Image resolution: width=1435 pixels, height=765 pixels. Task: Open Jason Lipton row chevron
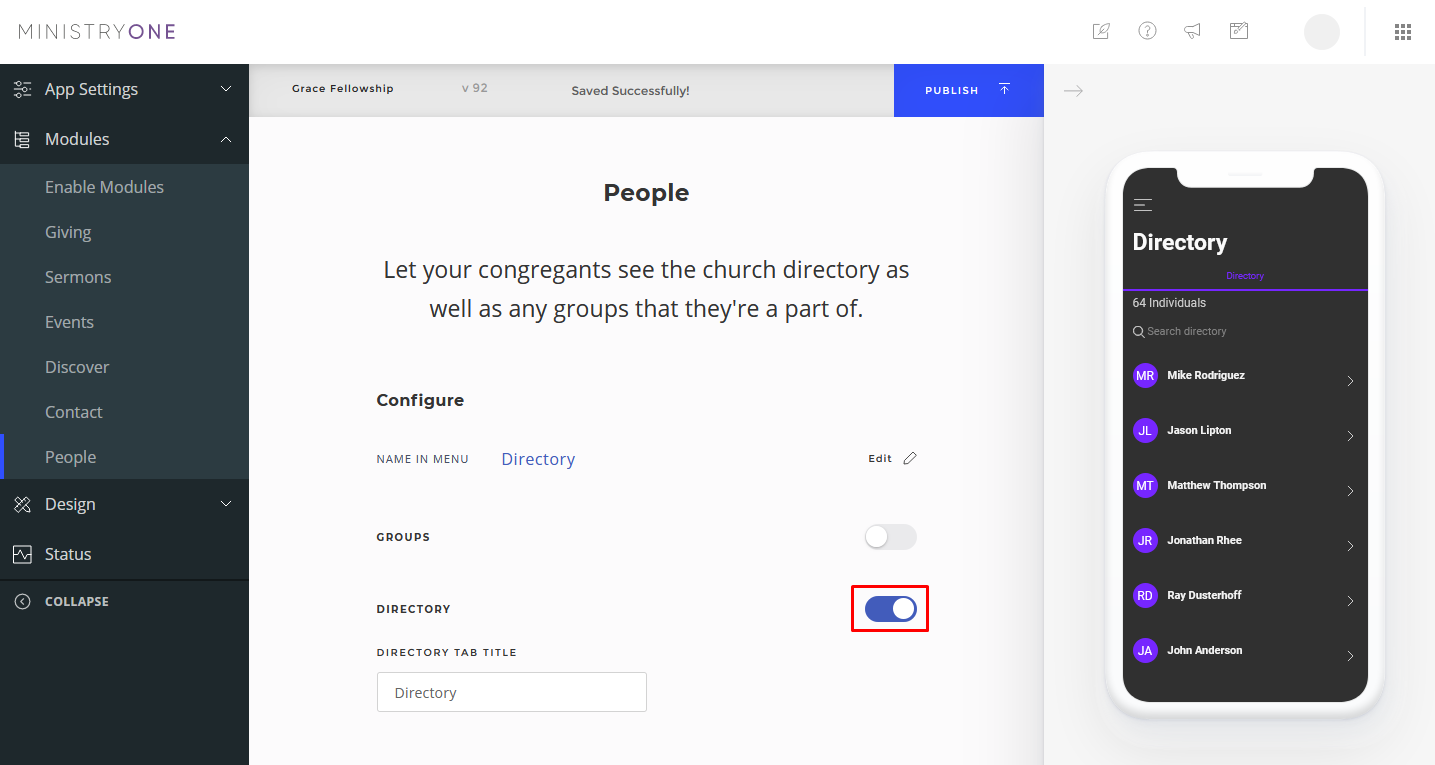pos(1350,436)
